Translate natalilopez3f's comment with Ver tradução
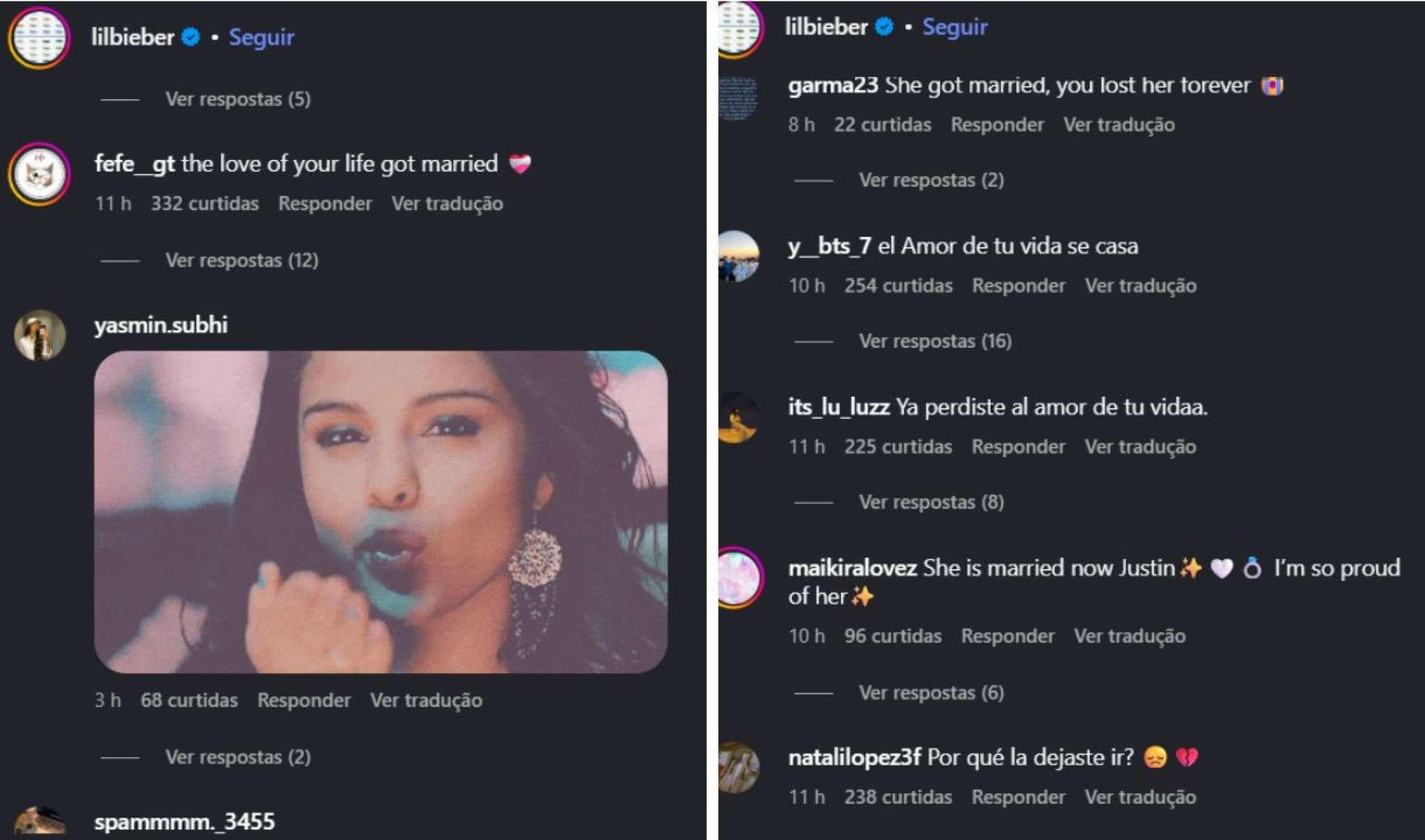Viewport: 1425px width, 840px height. pos(1140,797)
